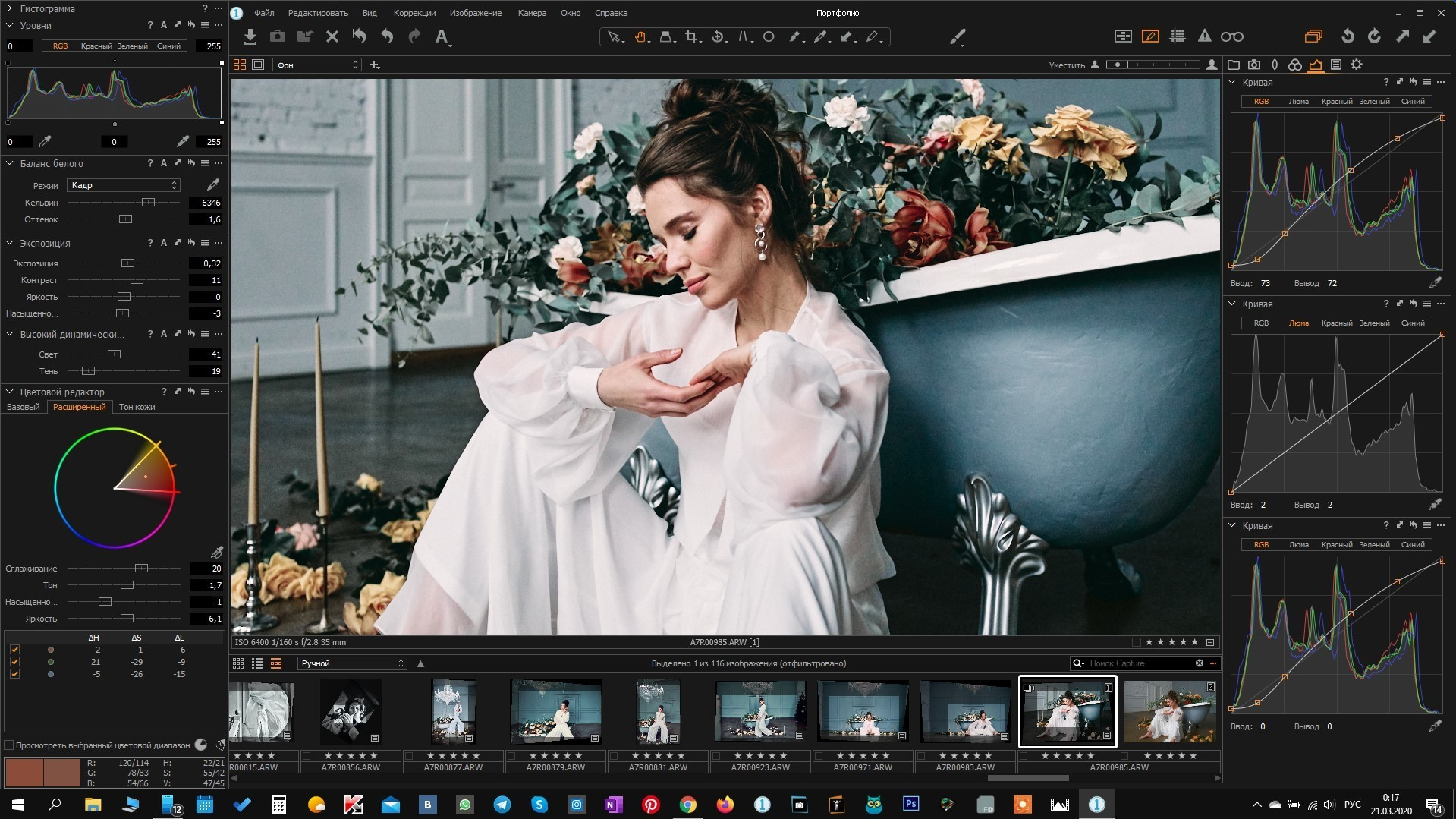The image size is (1456, 819).
Task: Click the Import images download-arrow icon
Action: [250, 36]
